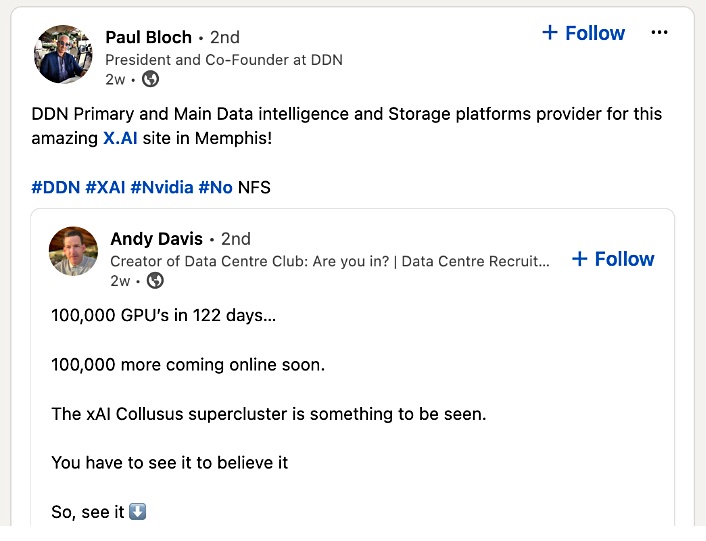Click 'President and Co-Founder at DDN' headline
The image size is (706, 541).
[x=224, y=60]
